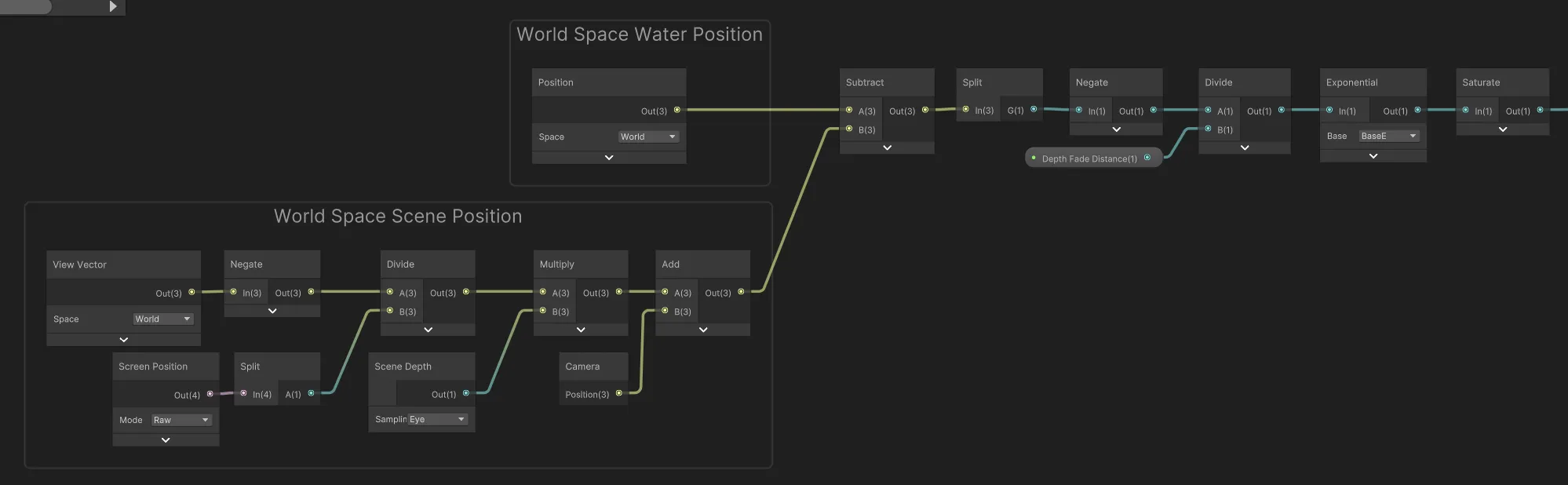Select the World Space Scene Position group title
This screenshot has width=1568, height=485.
(x=398, y=217)
